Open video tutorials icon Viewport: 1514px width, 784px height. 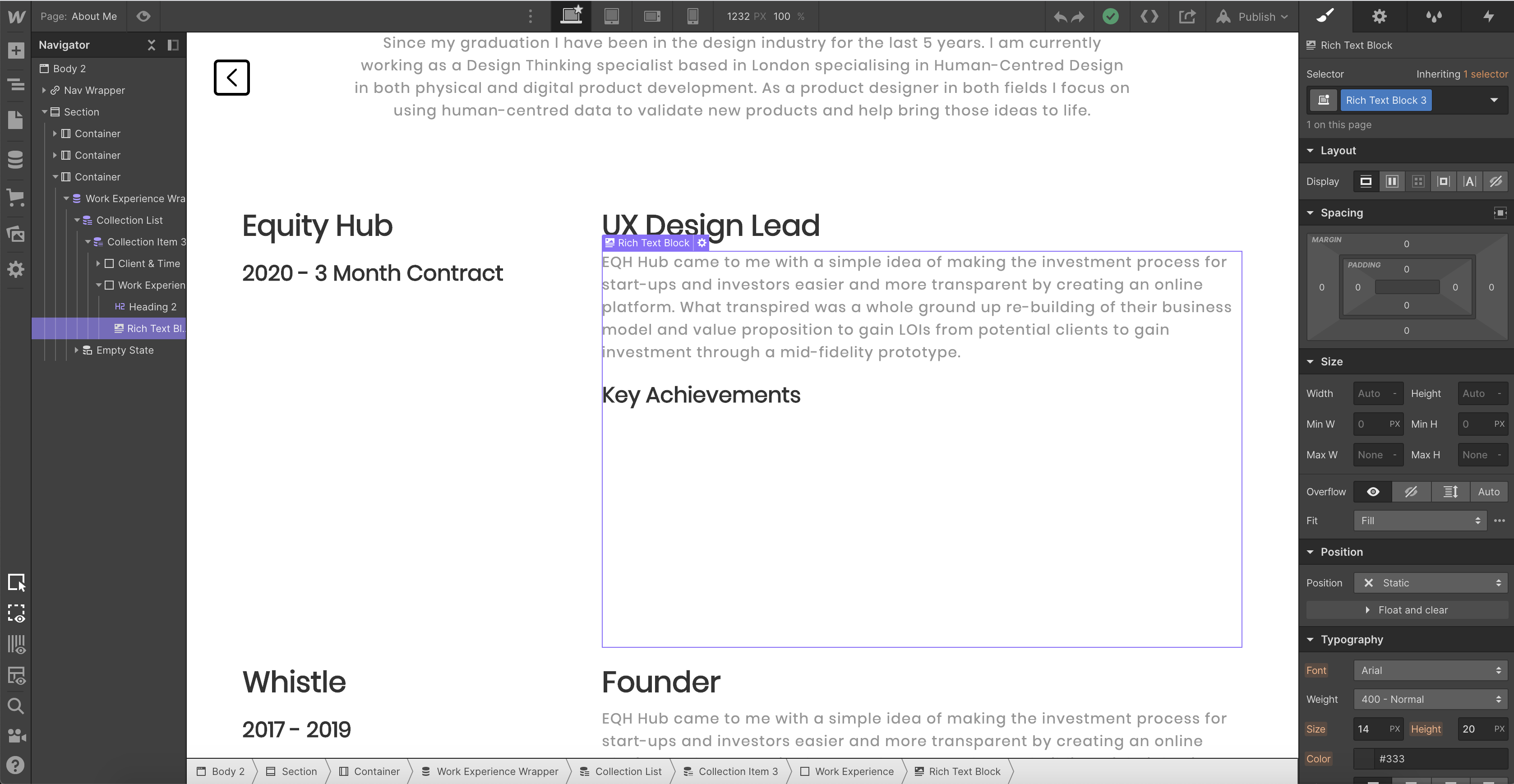[x=16, y=736]
